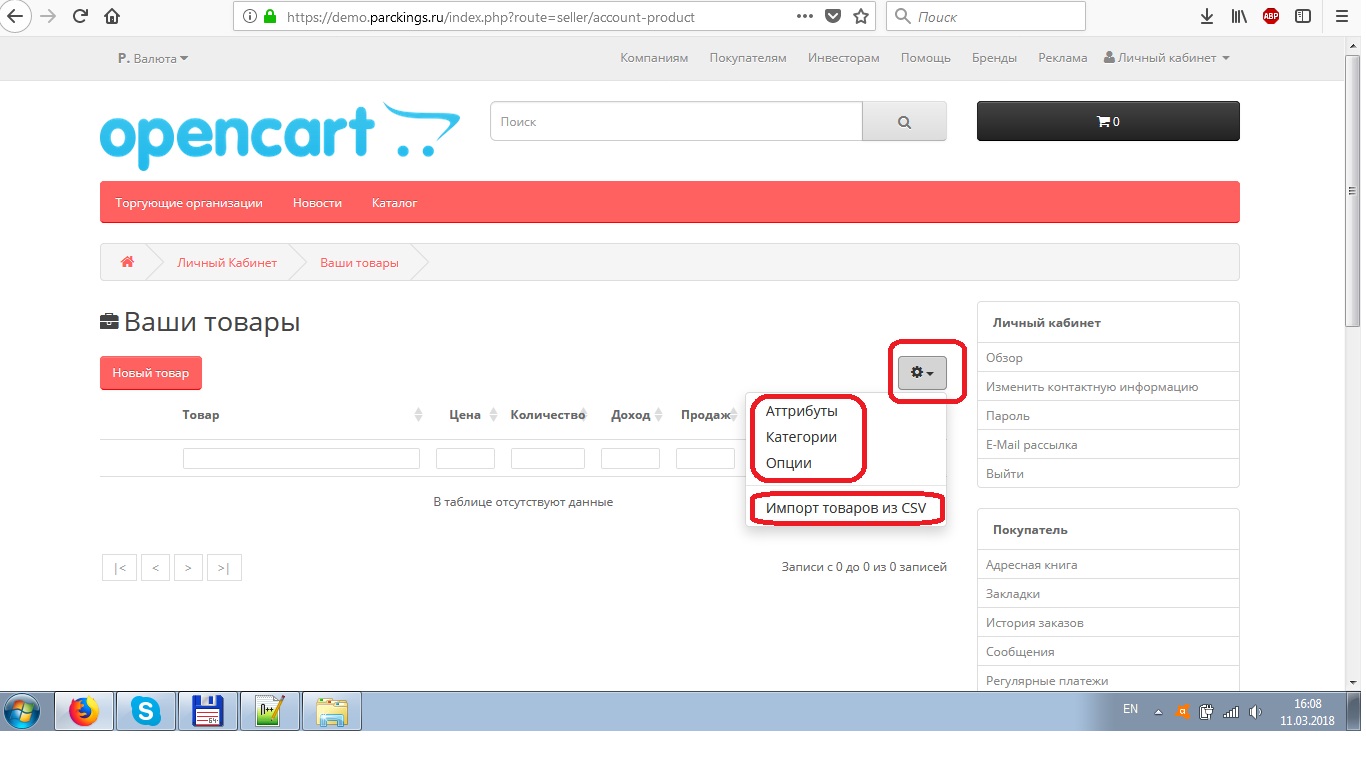Go to the home icon in the breadcrumb
1366x768 pixels.
click(x=127, y=262)
